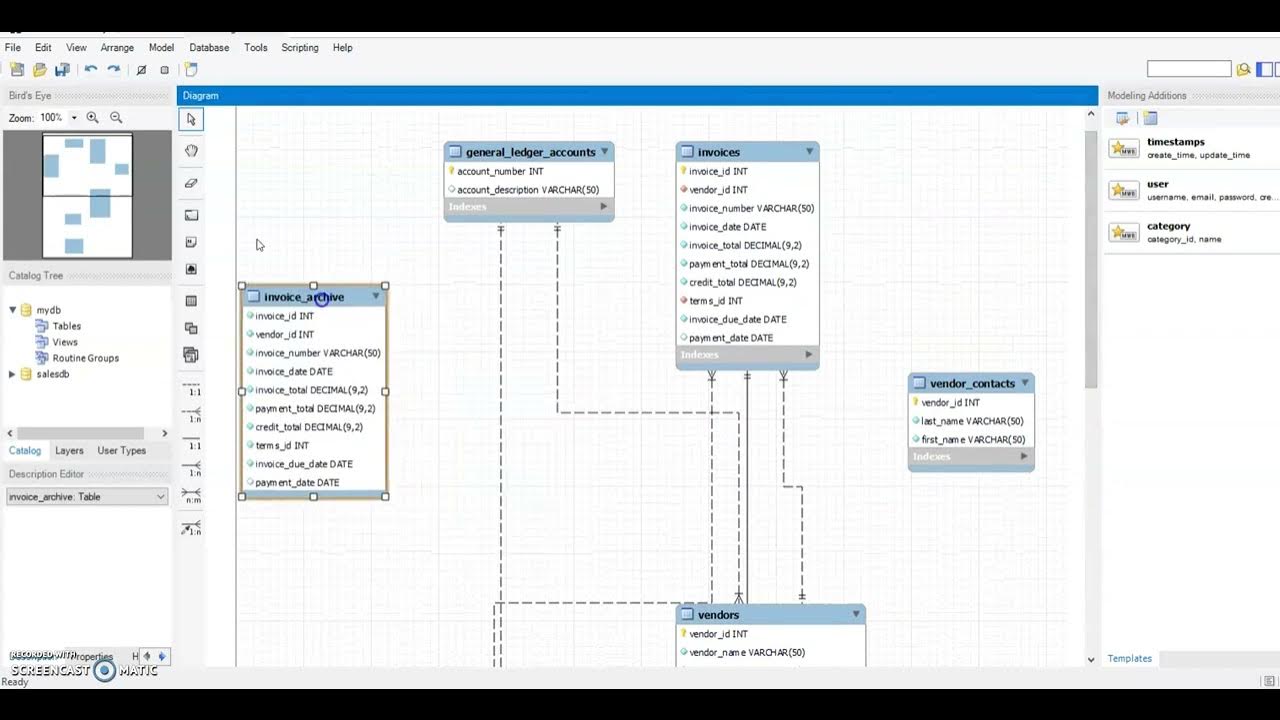Save the model with floppy disk icon

click(x=62, y=70)
